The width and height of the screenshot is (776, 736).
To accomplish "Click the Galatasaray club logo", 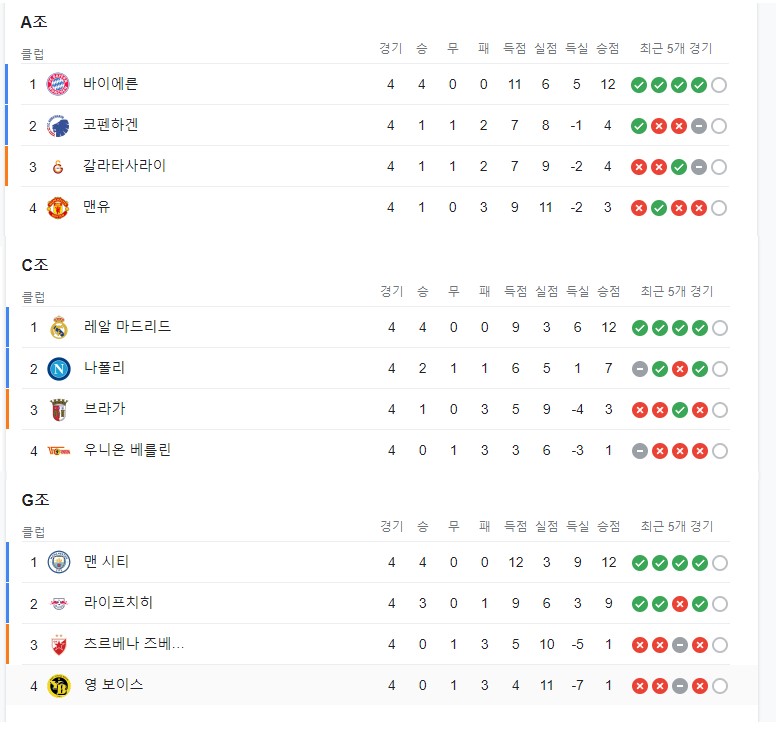I will 58,167.
